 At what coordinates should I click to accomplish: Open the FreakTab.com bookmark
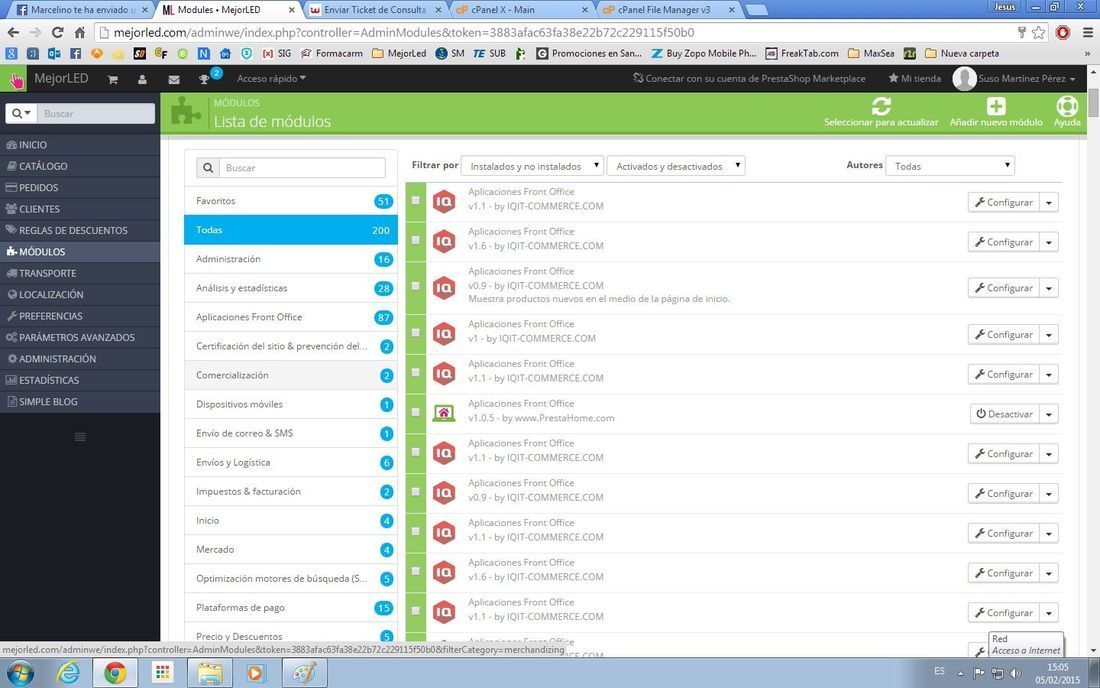pyautogui.click(x=802, y=53)
